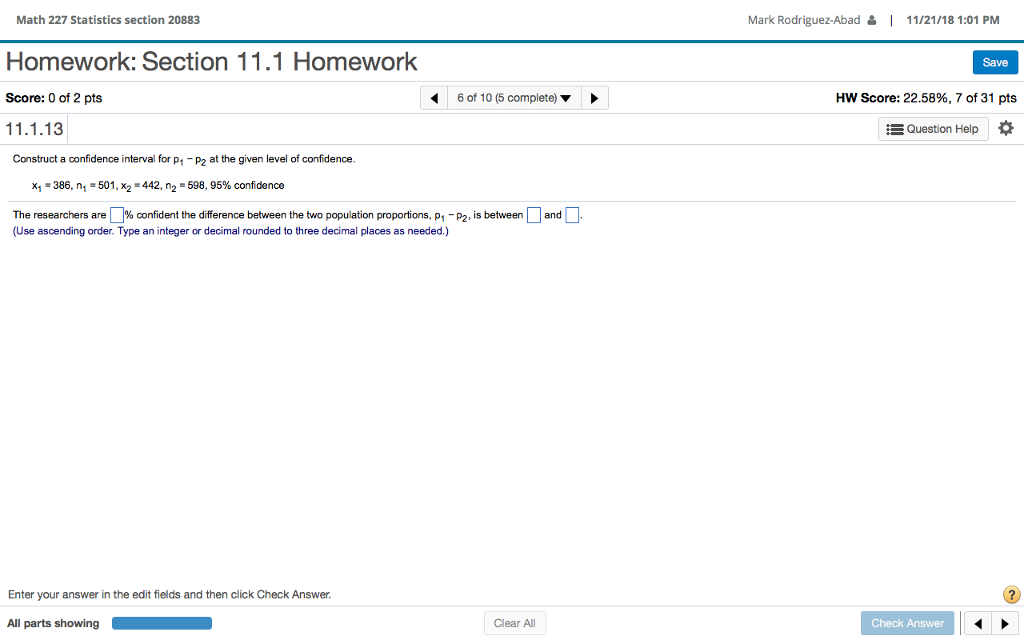Viewport: 1024px width, 640px height.
Task: Click the lower bound answer box after 'between'
Action: (x=533, y=214)
